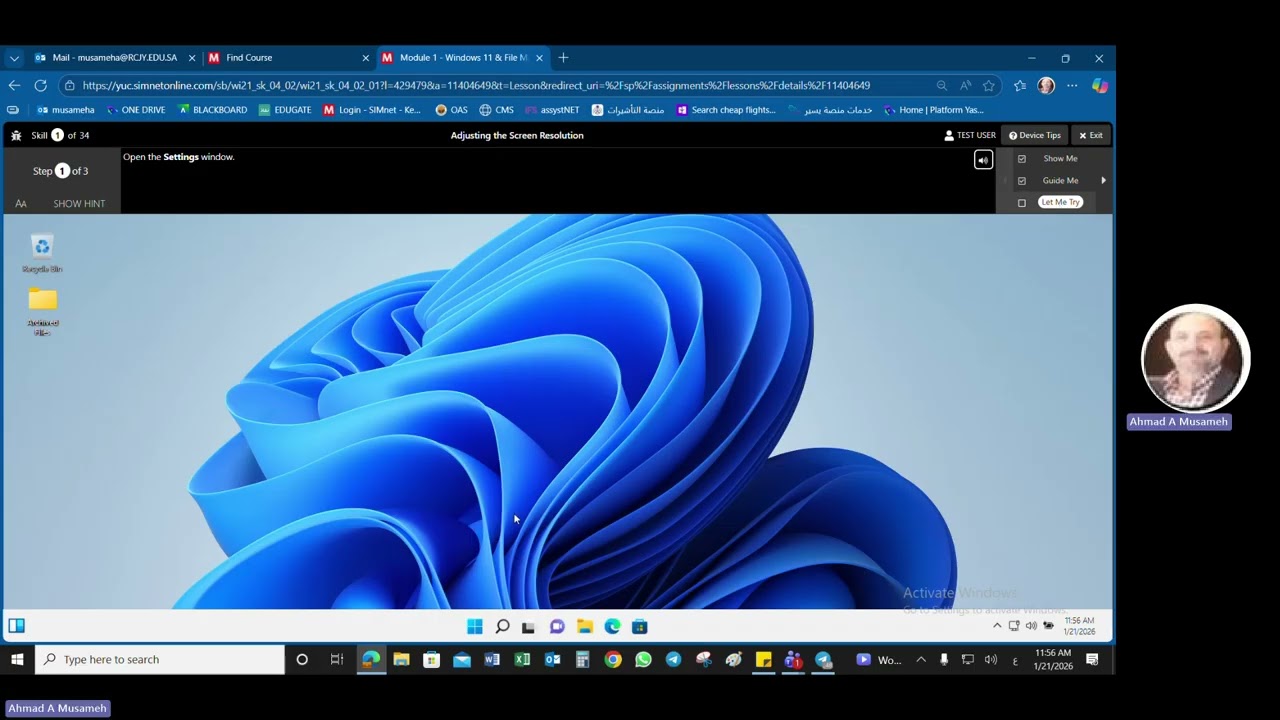The height and width of the screenshot is (720, 1280).
Task: Open File Explorer in the simulated taskbar
Action: click(585, 627)
